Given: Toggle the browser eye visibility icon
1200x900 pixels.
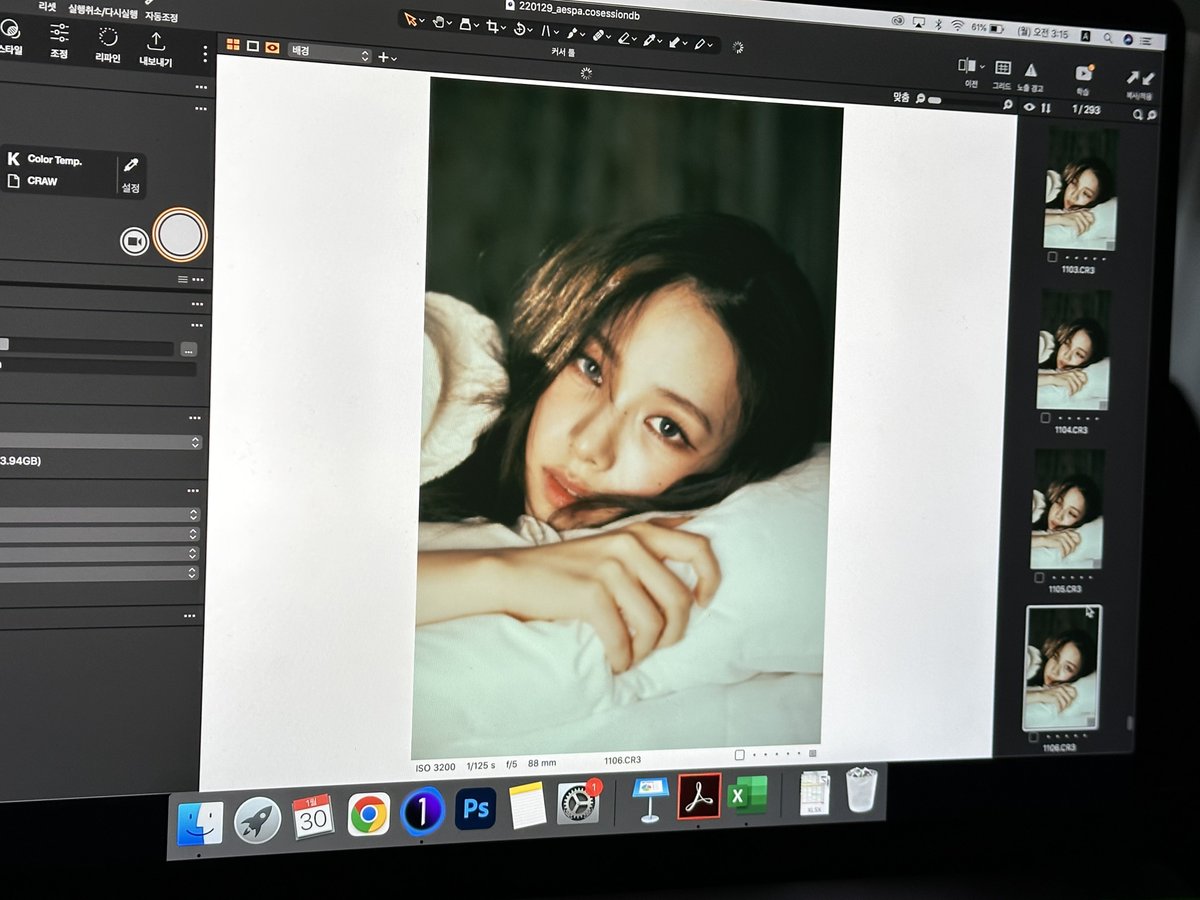Looking at the screenshot, I should (1029, 106).
